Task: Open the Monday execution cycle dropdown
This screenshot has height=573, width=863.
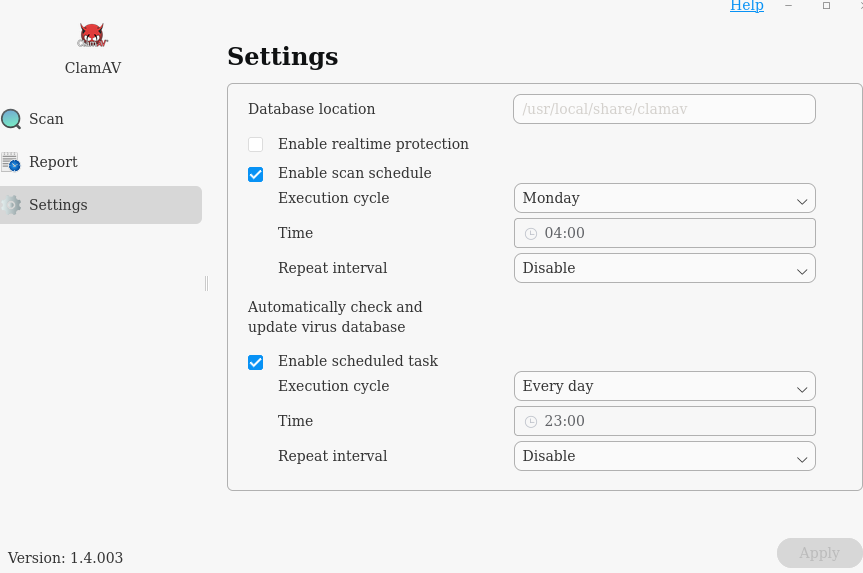Action: click(x=664, y=198)
